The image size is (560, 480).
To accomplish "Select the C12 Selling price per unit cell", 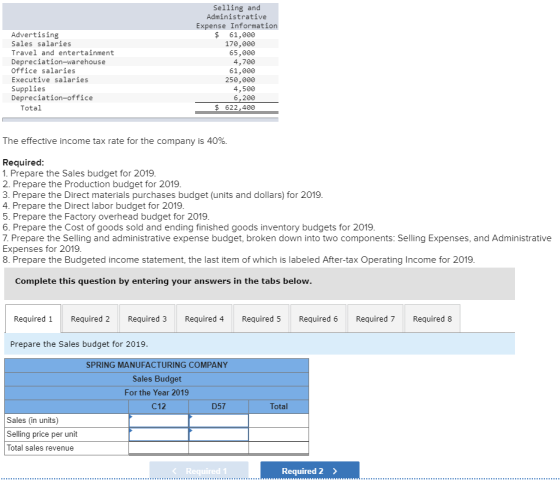I will (159, 434).
